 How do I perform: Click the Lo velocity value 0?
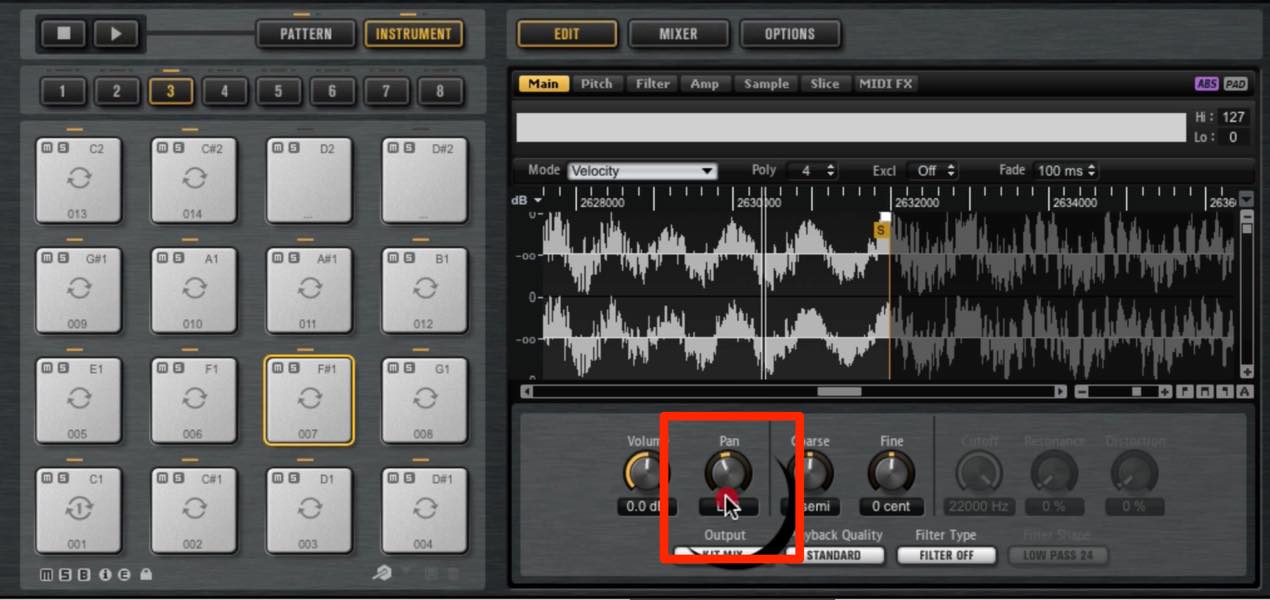(1233, 137)
